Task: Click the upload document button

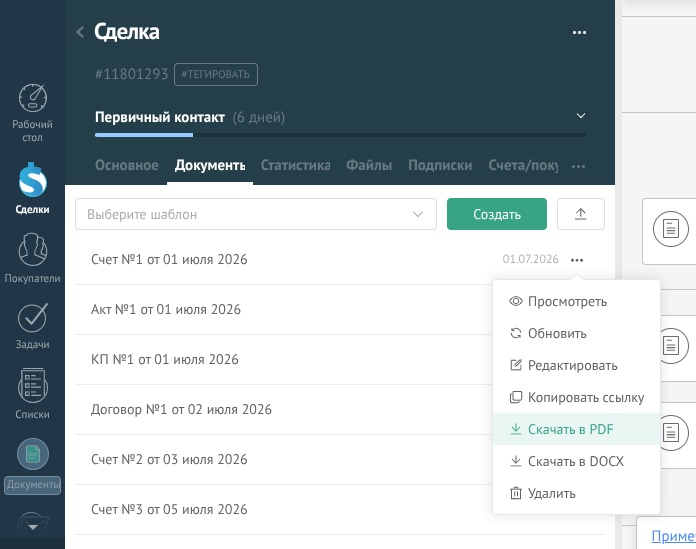Action: point(581,214)
